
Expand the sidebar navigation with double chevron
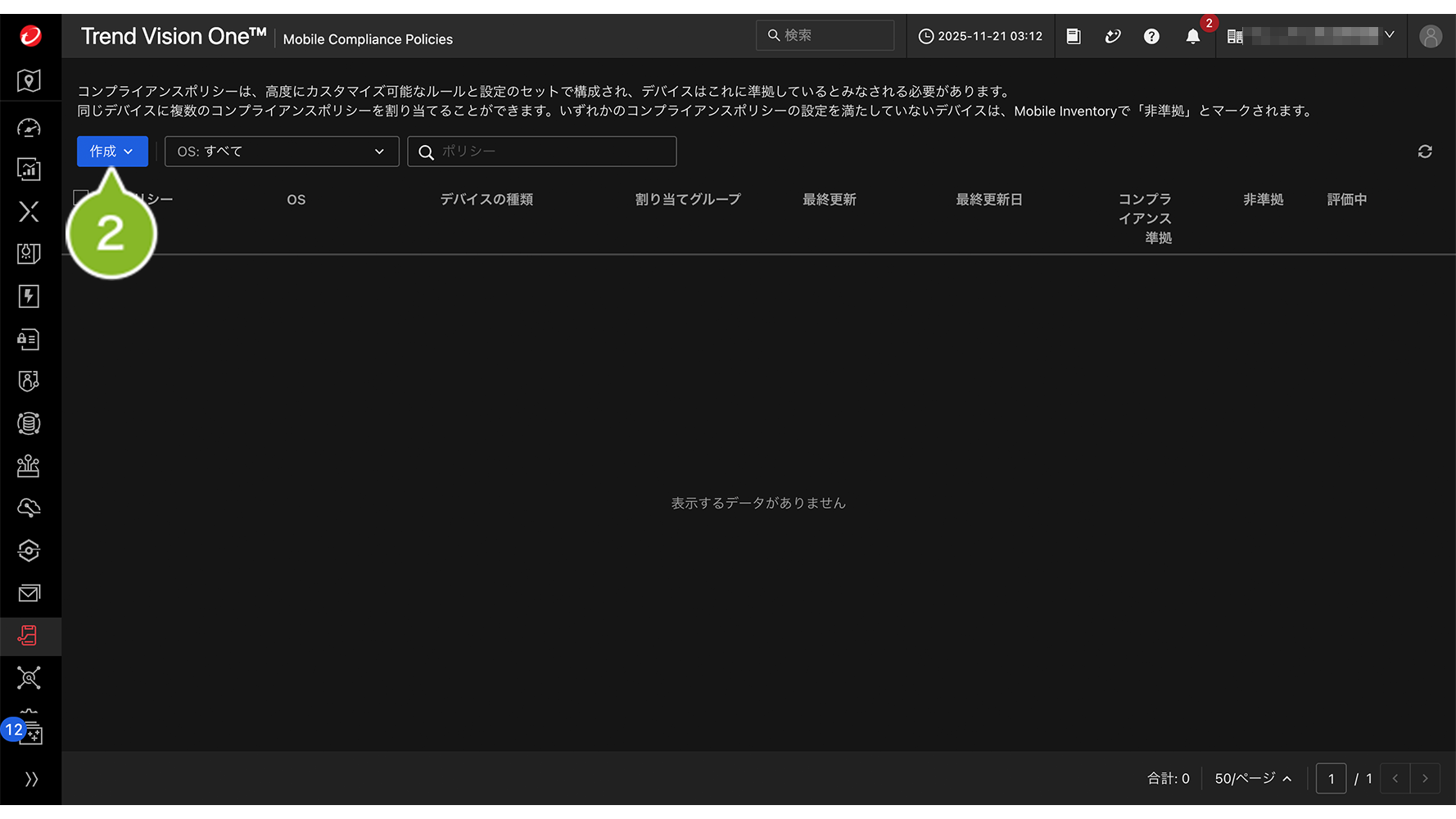pyautogui.click(x=31, y=779)
